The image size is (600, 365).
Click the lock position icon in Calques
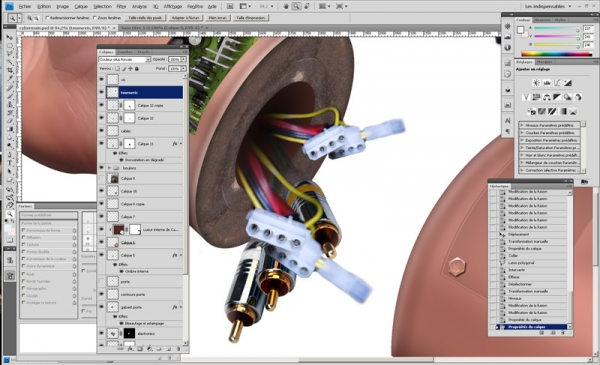click(130, 69)
